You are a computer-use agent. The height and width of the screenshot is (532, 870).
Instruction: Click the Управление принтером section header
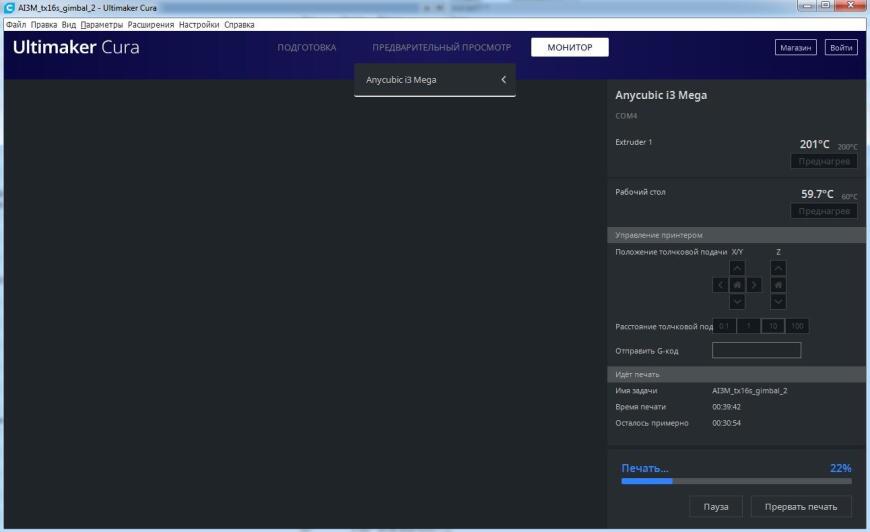[736, 235]
